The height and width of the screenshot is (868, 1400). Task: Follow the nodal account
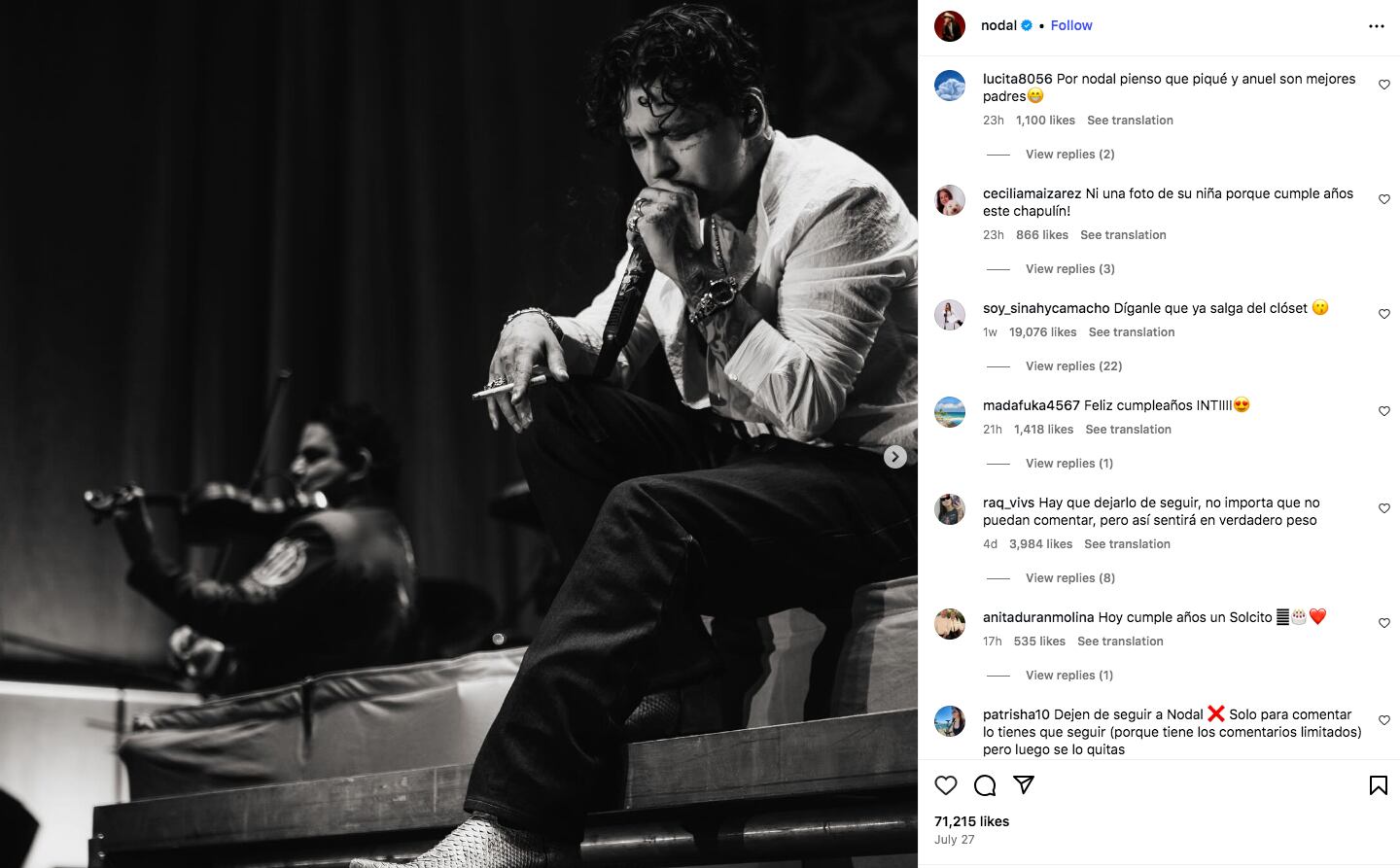(1071, 25)
